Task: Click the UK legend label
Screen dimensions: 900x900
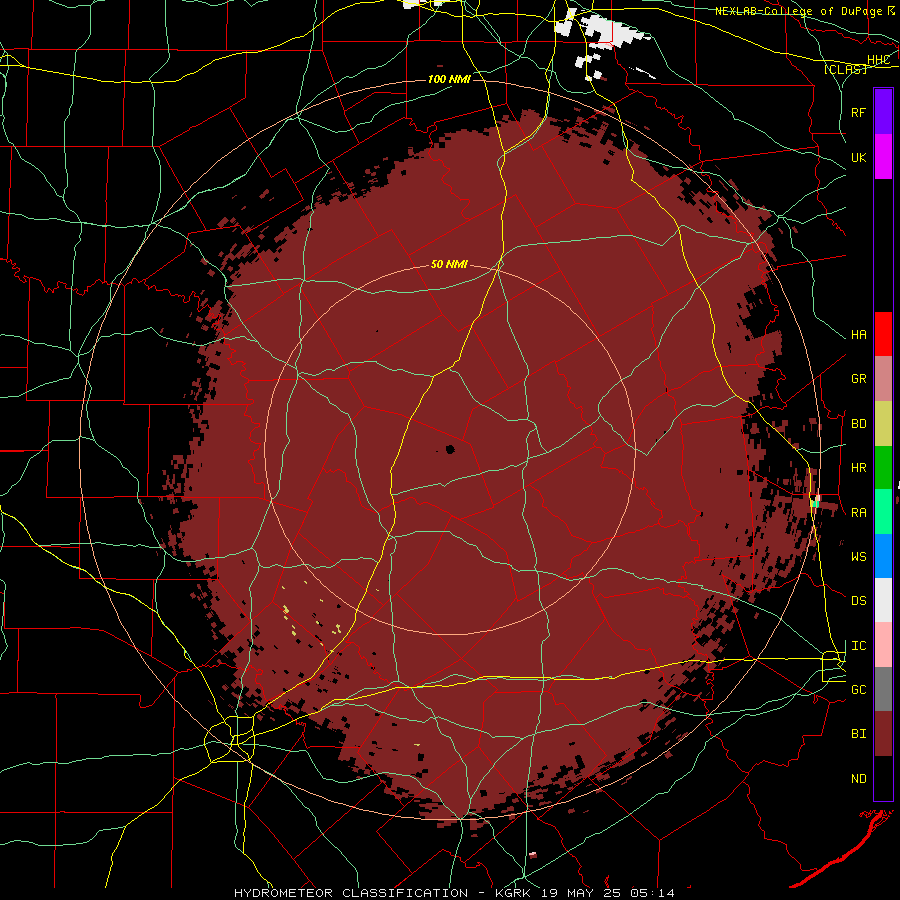Action: point(858,157)
